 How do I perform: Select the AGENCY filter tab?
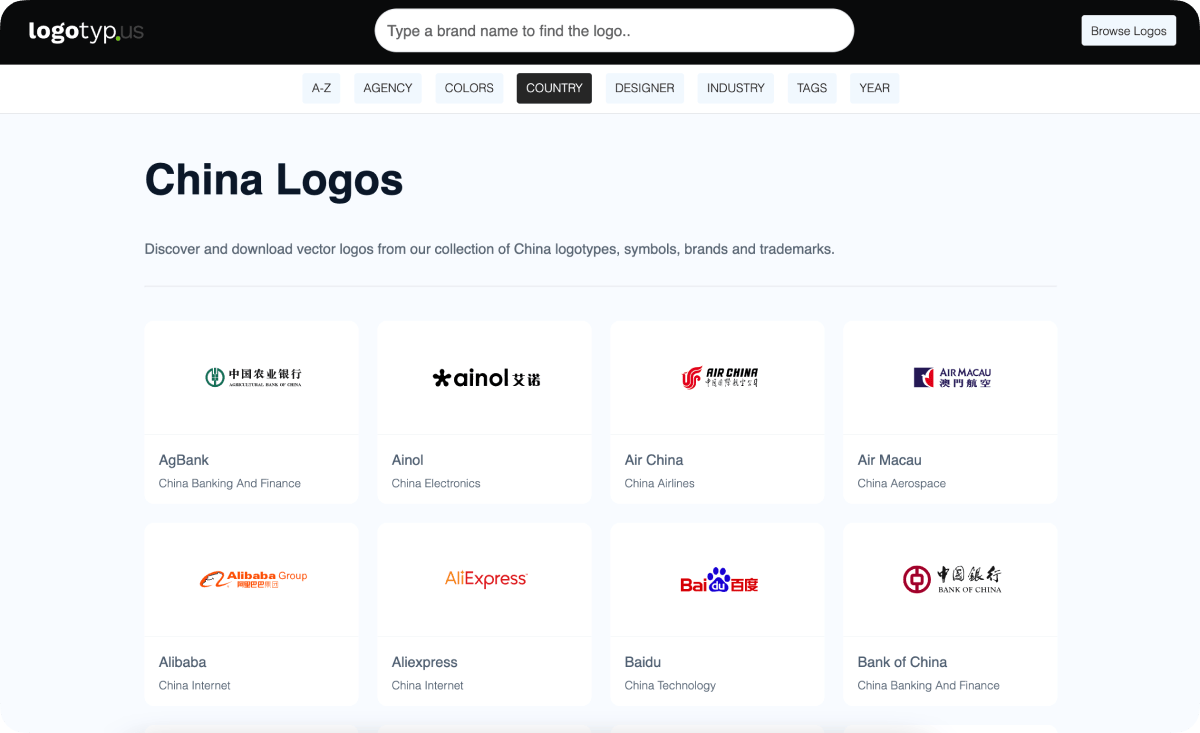click(388, 88)
